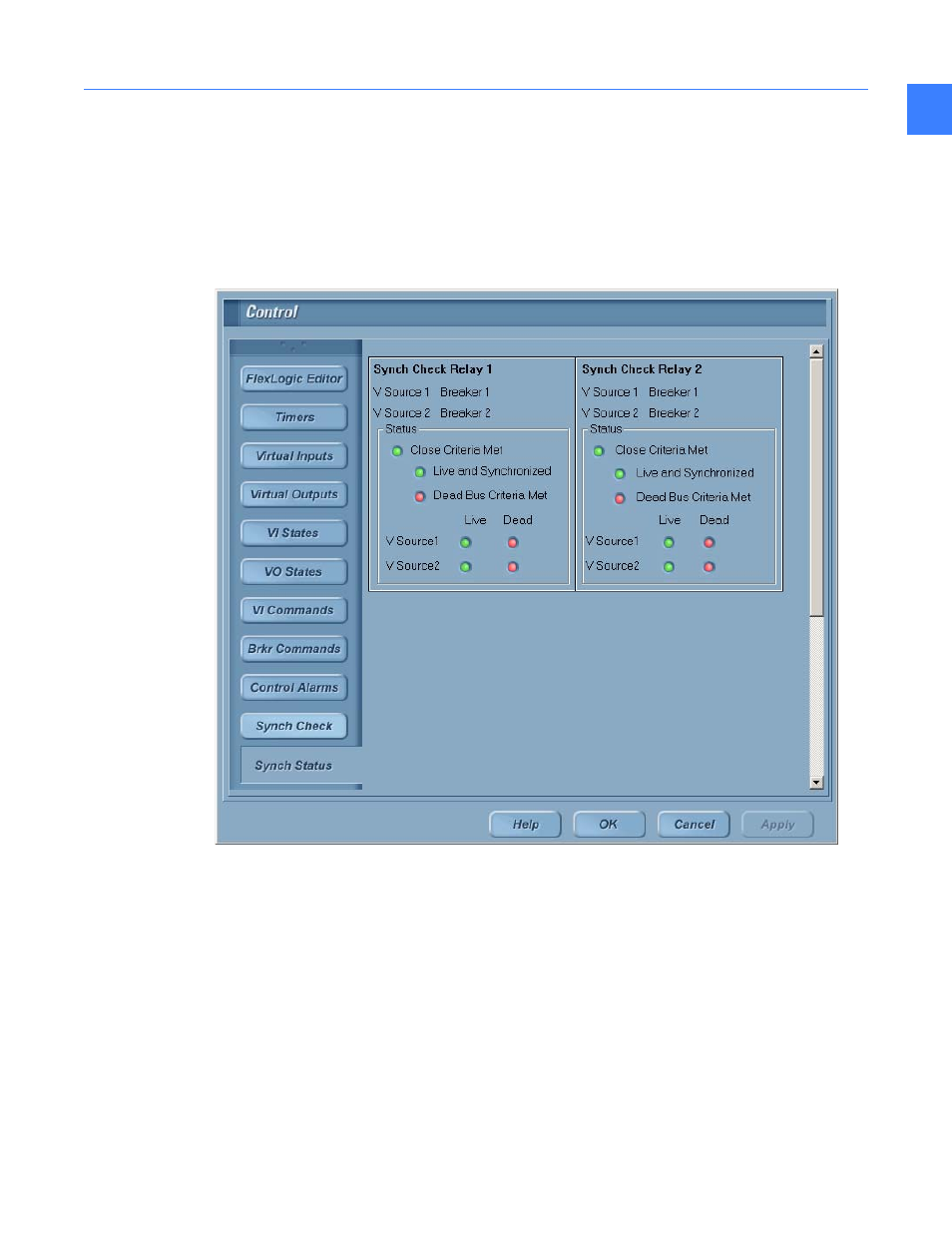Click the scrollbar down arrow

pyautogui.click(x=816, y=783)
